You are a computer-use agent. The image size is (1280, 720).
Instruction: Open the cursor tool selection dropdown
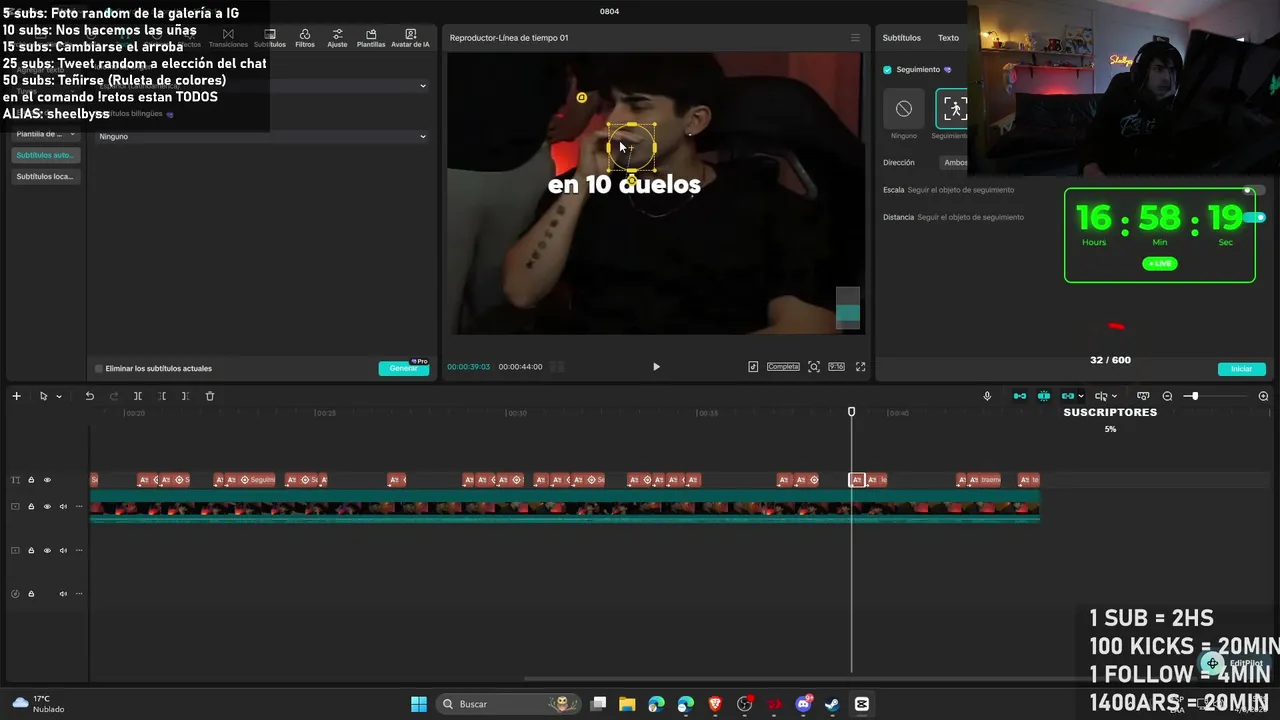(59, 397)
